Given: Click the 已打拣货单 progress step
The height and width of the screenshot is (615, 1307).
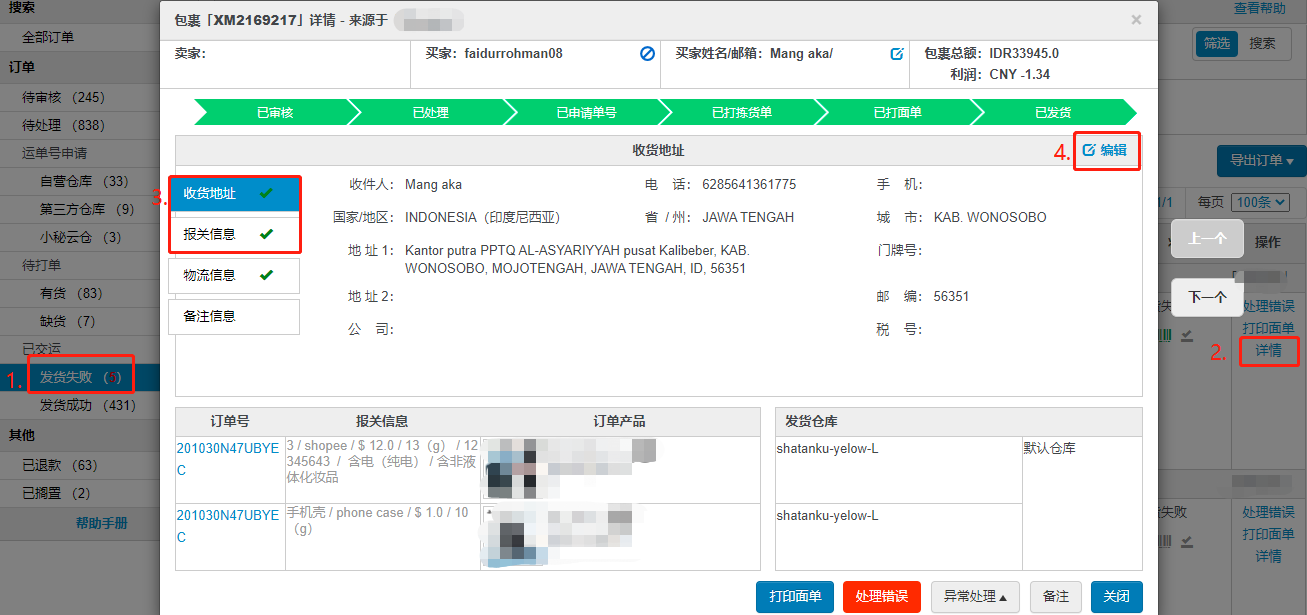Looking at the screenshot, I should (741, 112).
